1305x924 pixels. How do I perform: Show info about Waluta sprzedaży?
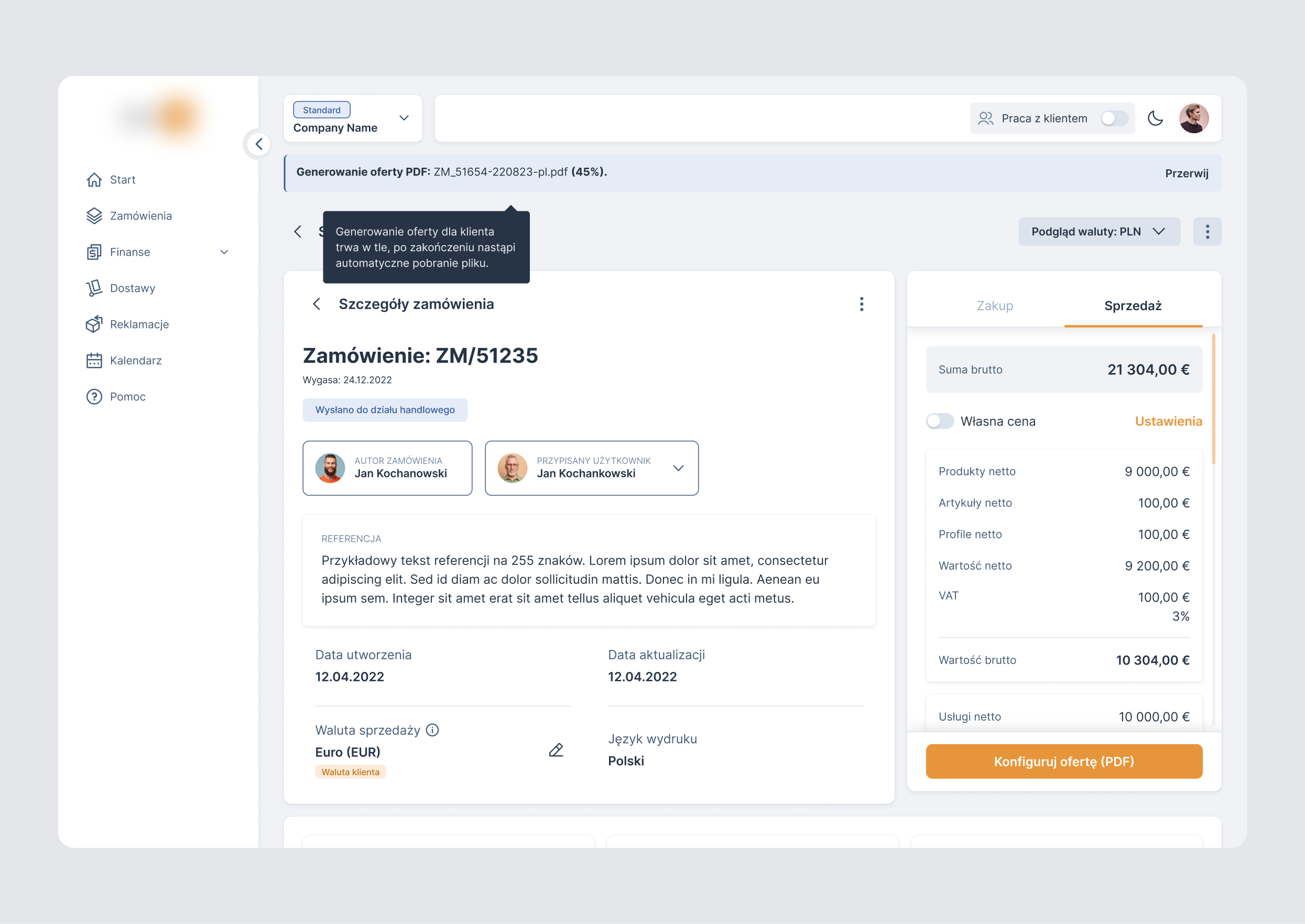(x=432, y=730)
